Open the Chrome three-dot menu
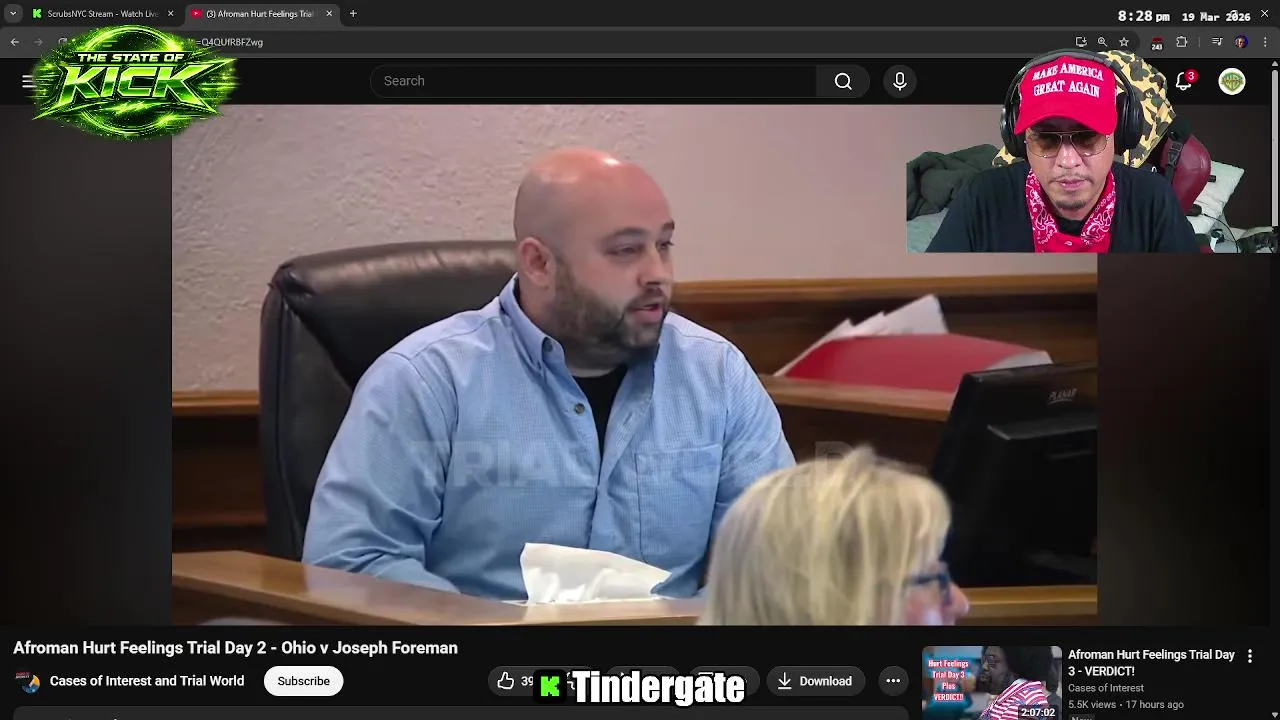 1265,42
